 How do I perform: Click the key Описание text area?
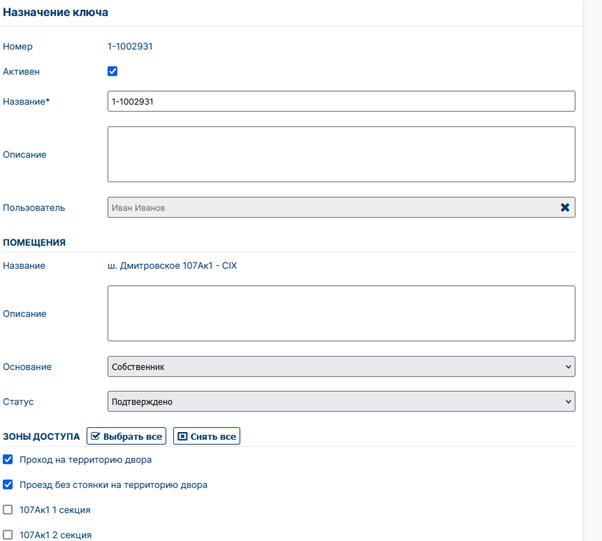click(341, 154)
